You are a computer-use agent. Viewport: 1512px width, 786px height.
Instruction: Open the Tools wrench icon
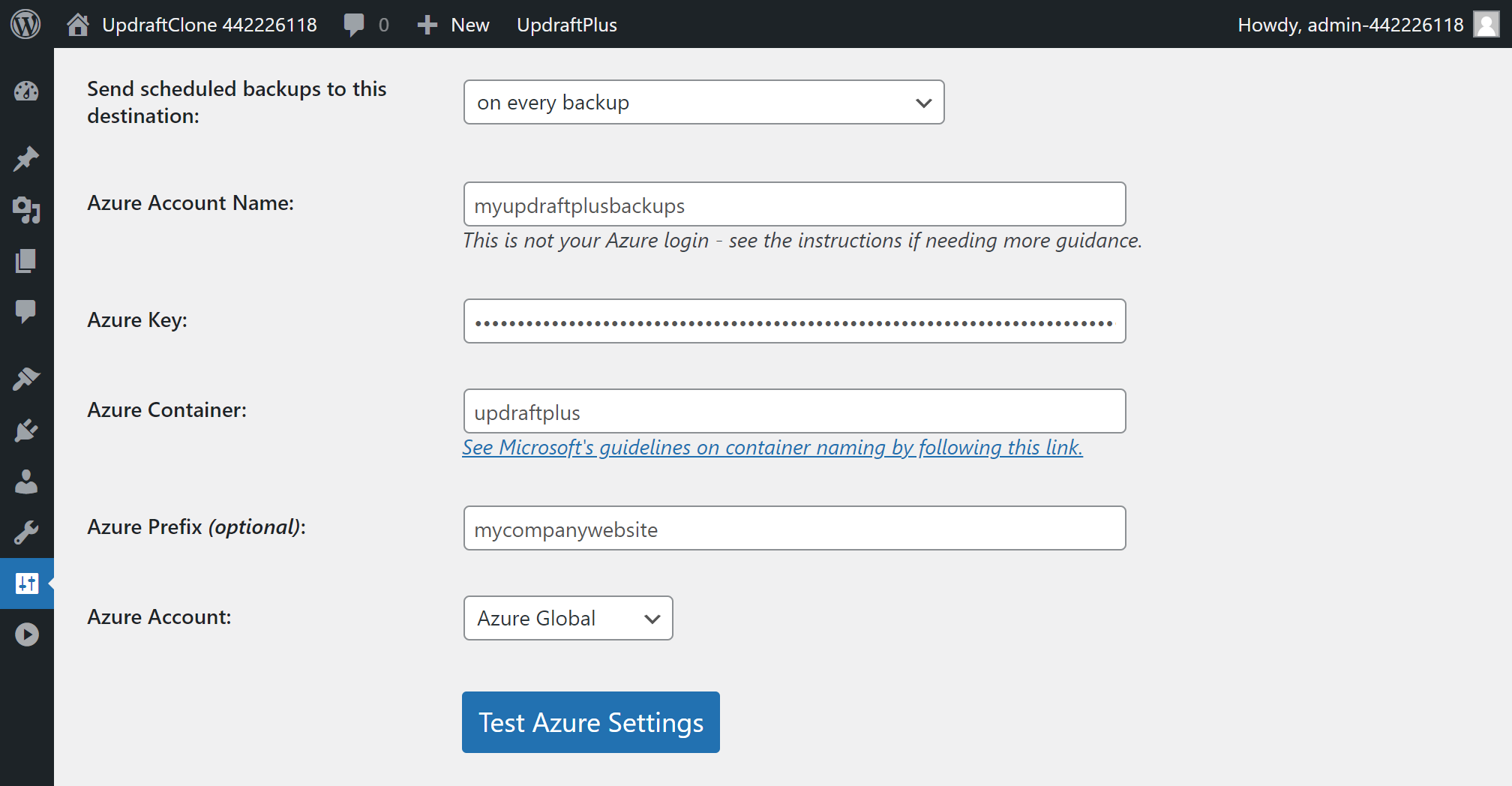coord(26,532)
